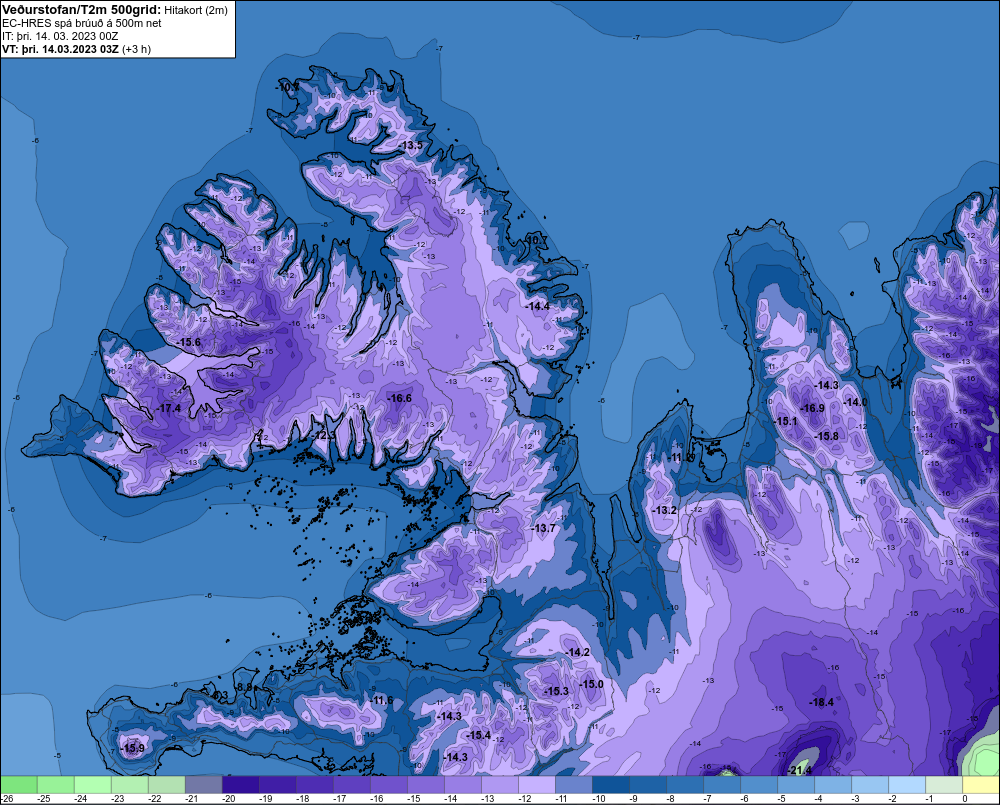Viewport: 1000px width, 805px height.
Task: Click the -11.6 temperature label
Action: [381, 700]
